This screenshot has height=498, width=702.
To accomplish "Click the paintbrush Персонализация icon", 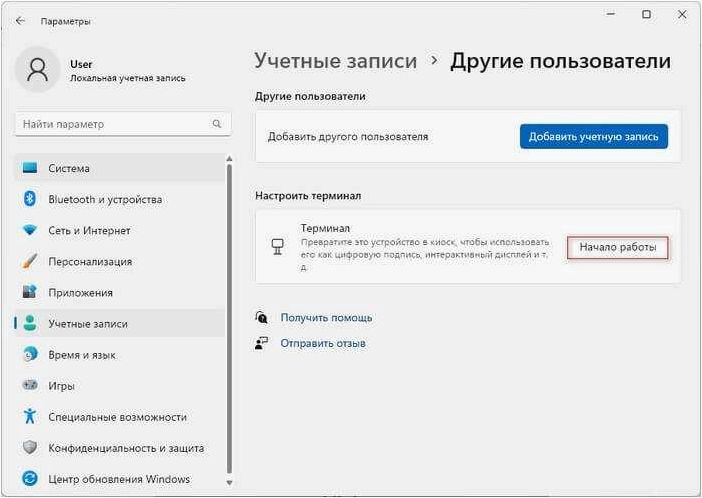I will pos(30,261).
